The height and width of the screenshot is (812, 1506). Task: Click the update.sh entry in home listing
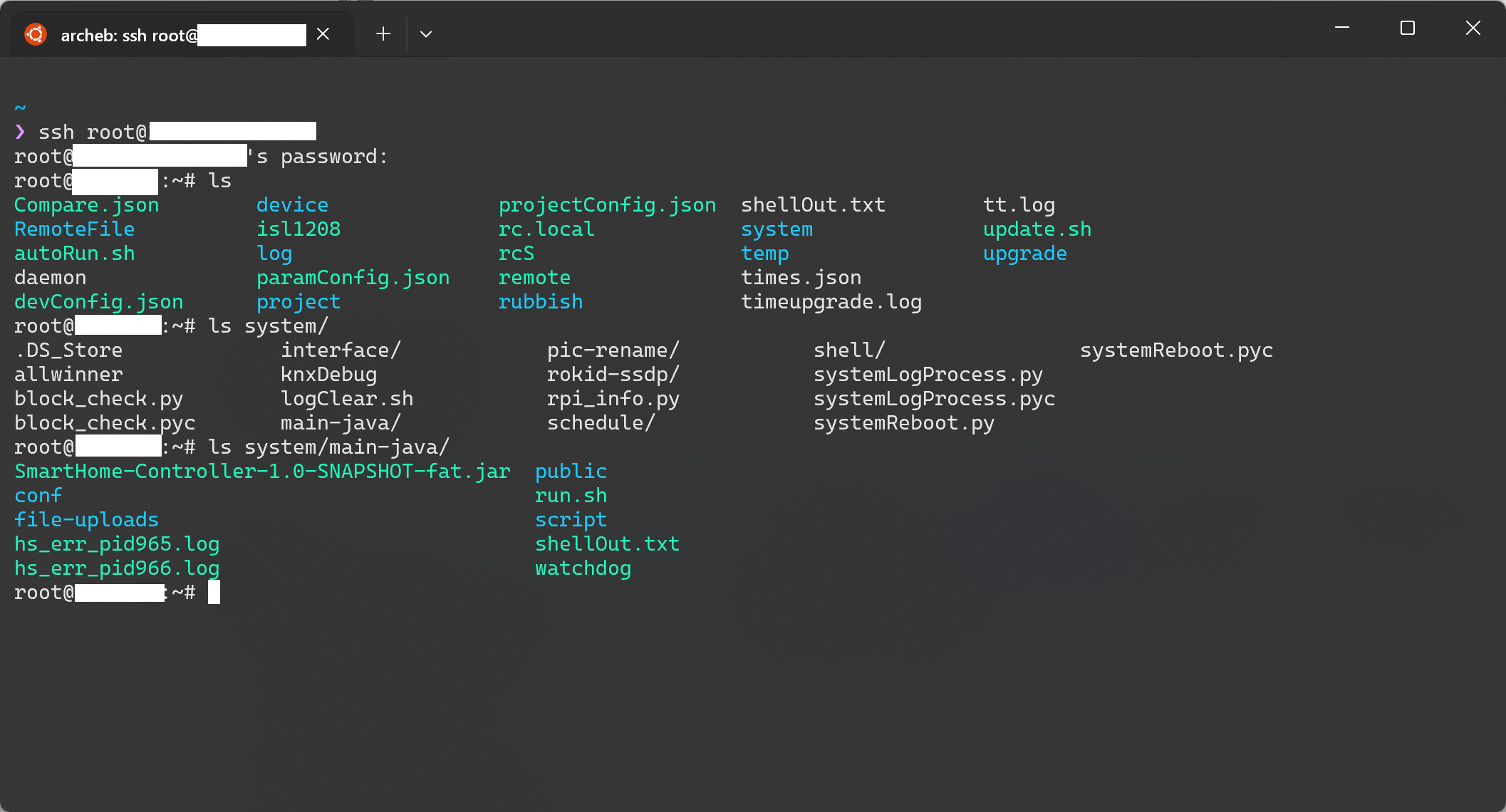(1037, 229)
